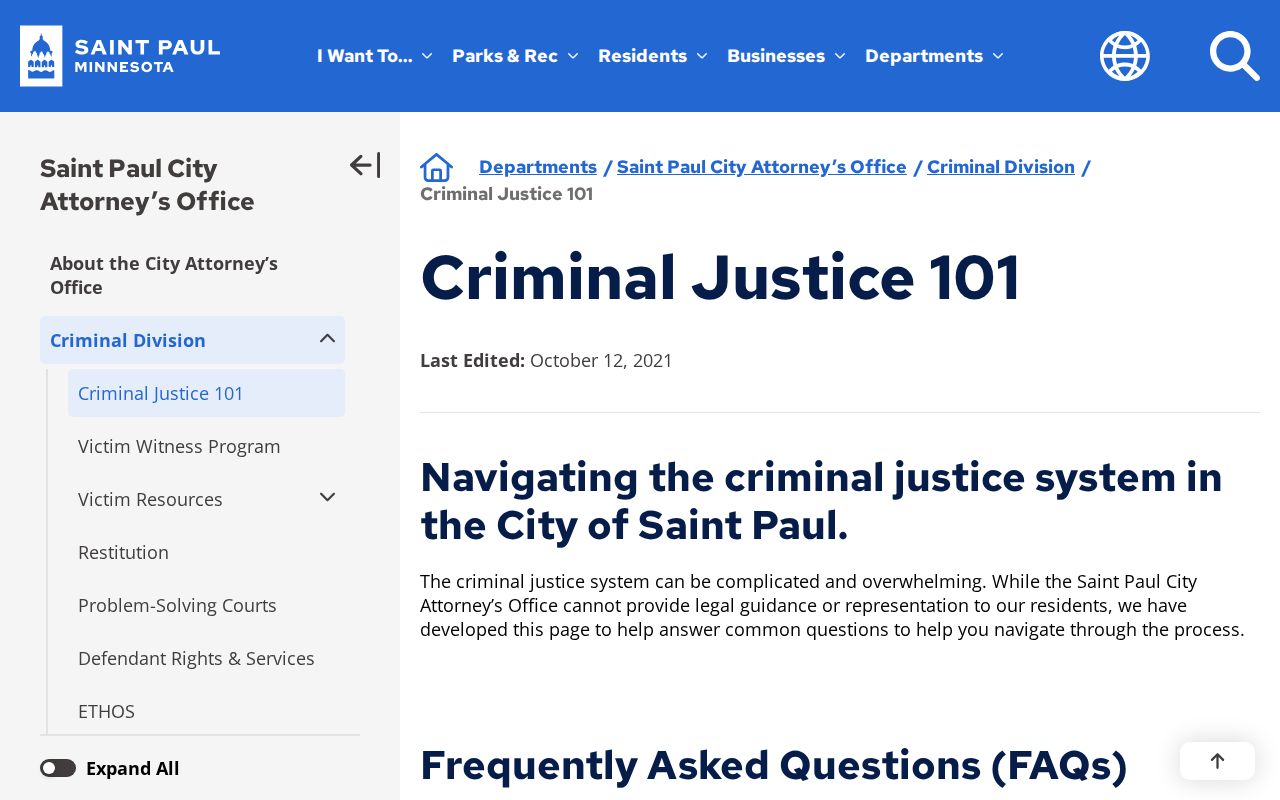
Task: Open the Departments navigation dropdown
Action: tap(934, 56)
